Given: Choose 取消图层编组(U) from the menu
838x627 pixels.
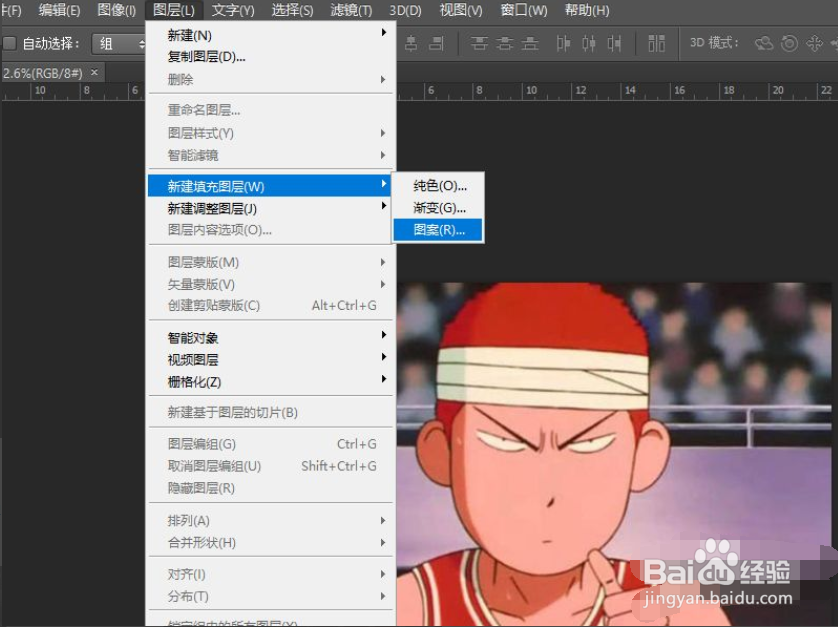Looking at the screenshot, I should tap(270, 466).
